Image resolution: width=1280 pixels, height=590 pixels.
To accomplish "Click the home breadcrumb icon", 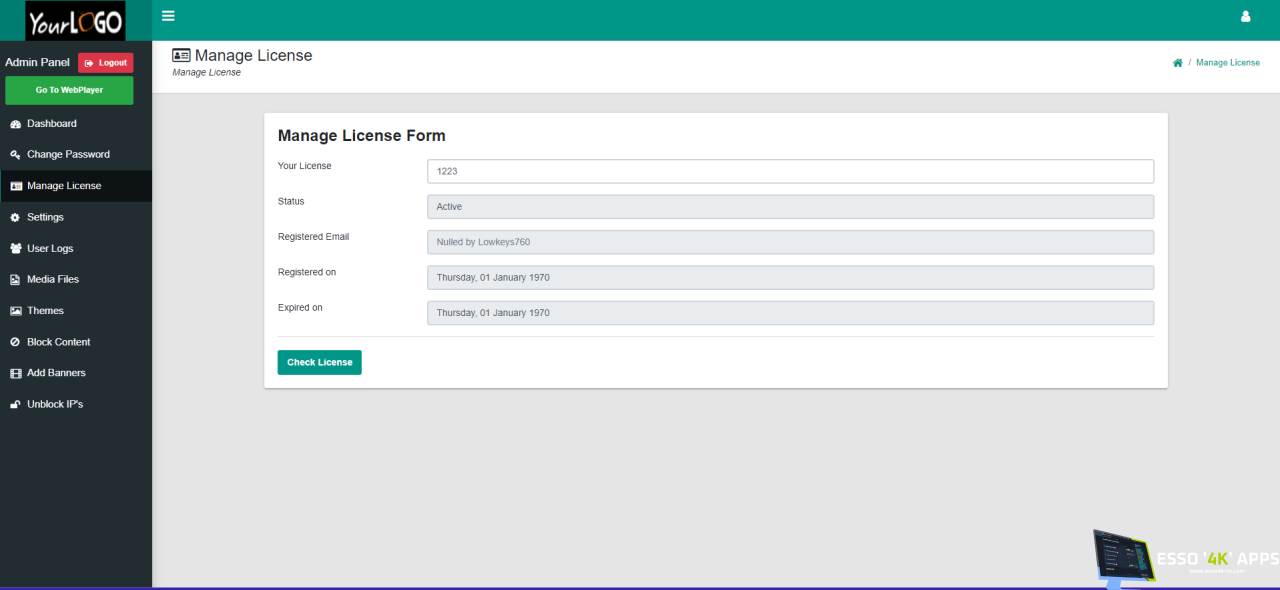I will [x=1177, y=63].
